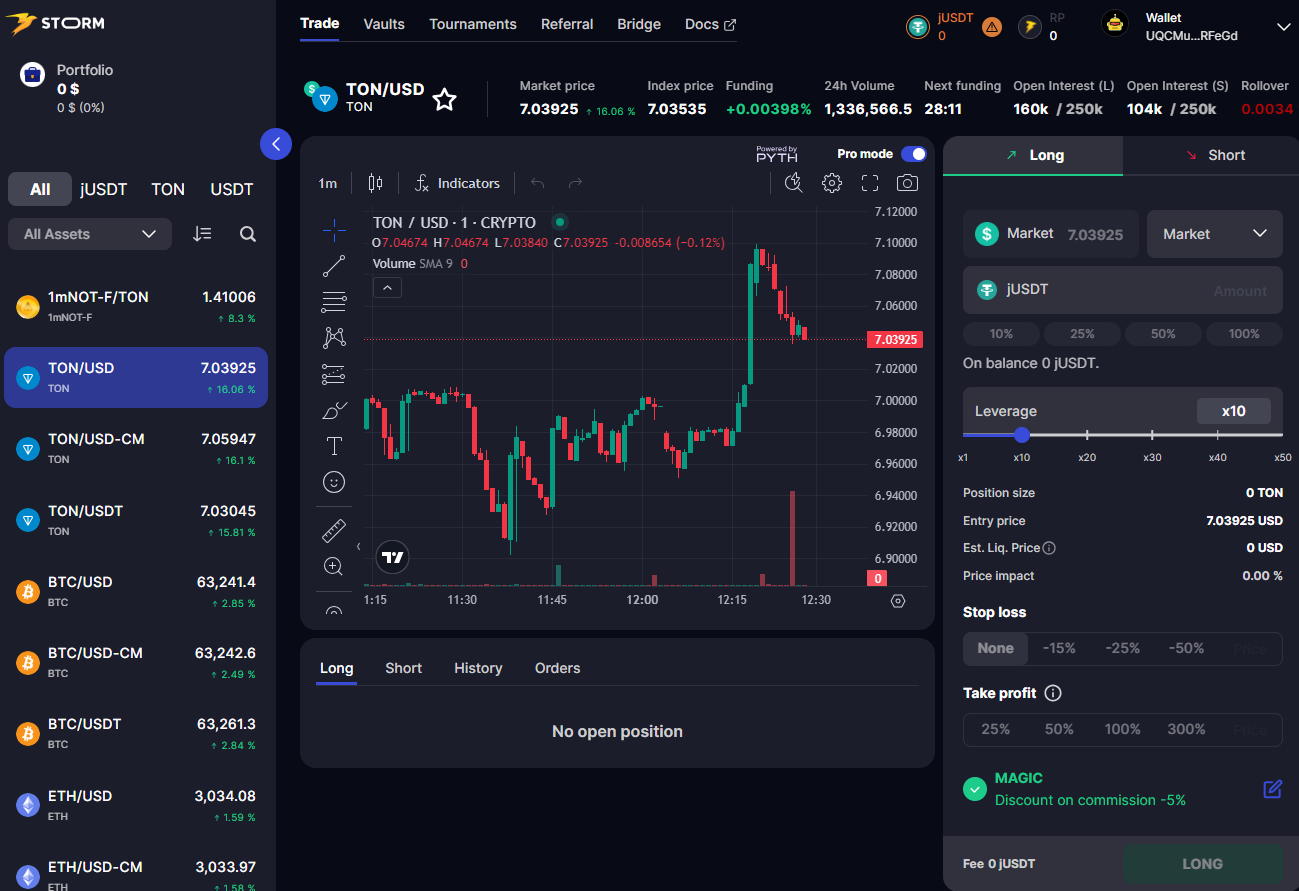Select the crosshair cursor tool

click(x=334, y=230)
